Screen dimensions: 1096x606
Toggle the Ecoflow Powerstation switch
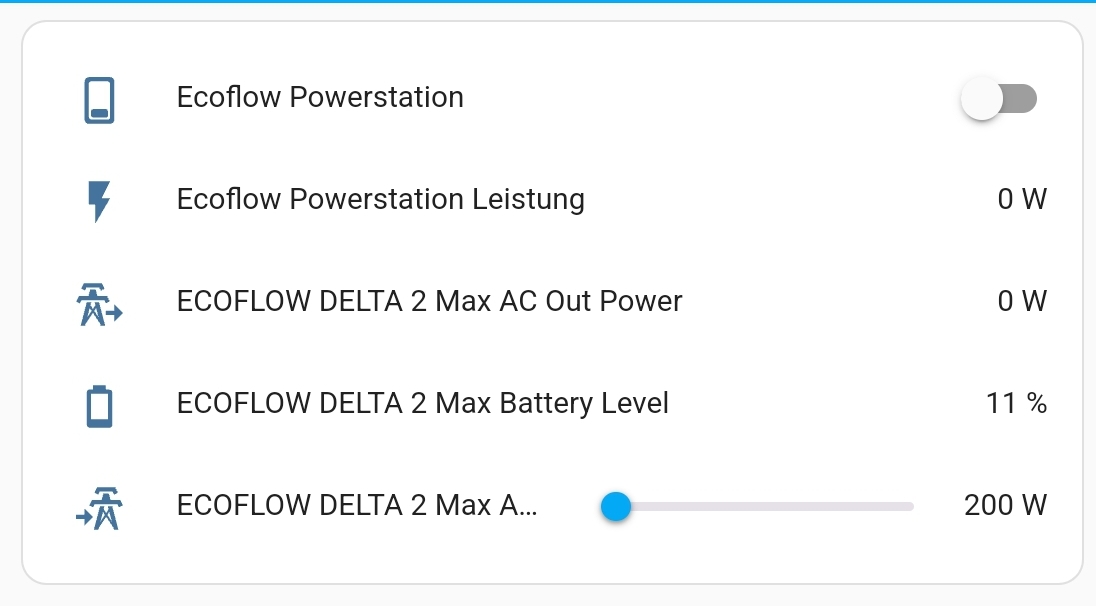coord(999,99)
